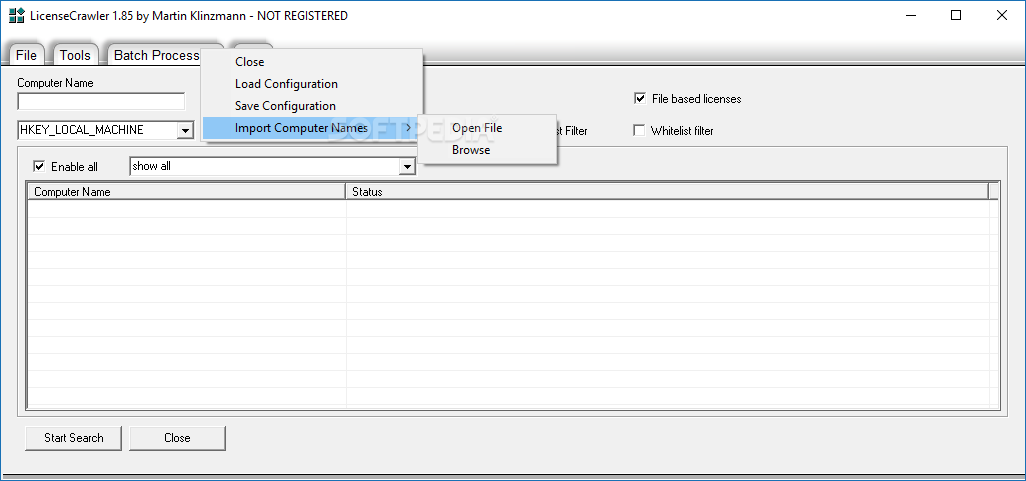Choose Open File from submenu

[487, 128]
